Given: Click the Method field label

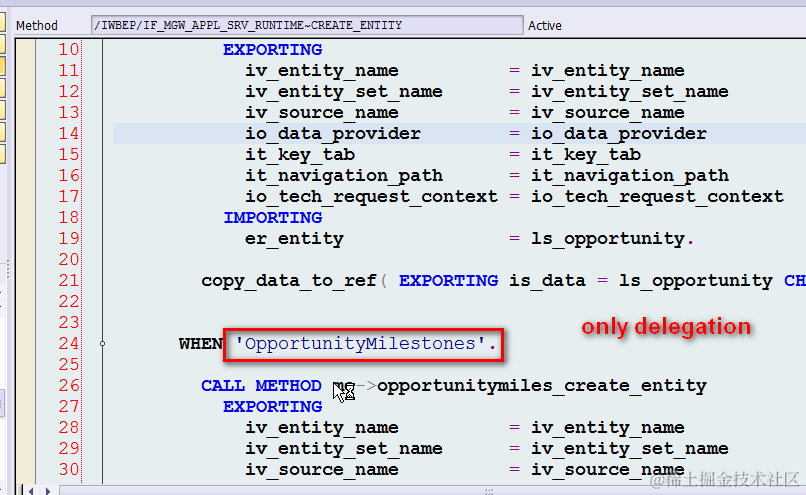Looking at the screenshot, I should pos(36,26).
